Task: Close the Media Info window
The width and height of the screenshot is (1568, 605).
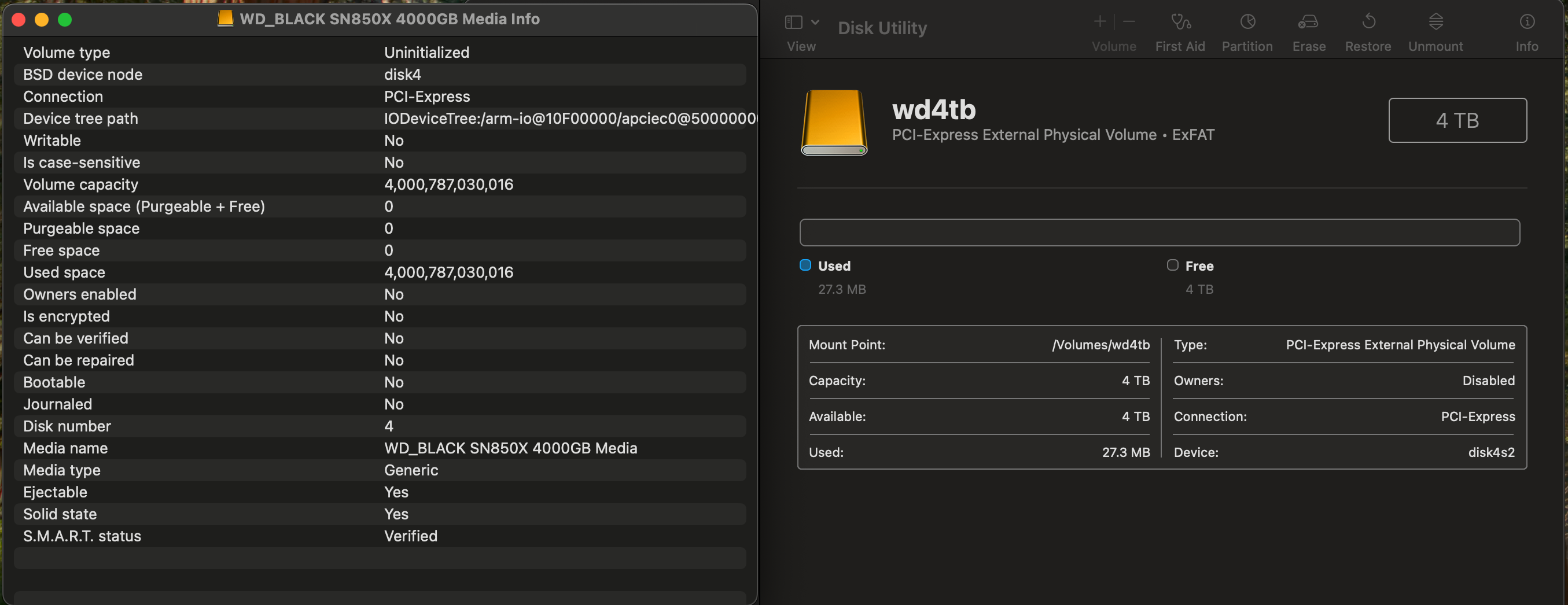Action: pyautogui.click(x=19, y=20)
